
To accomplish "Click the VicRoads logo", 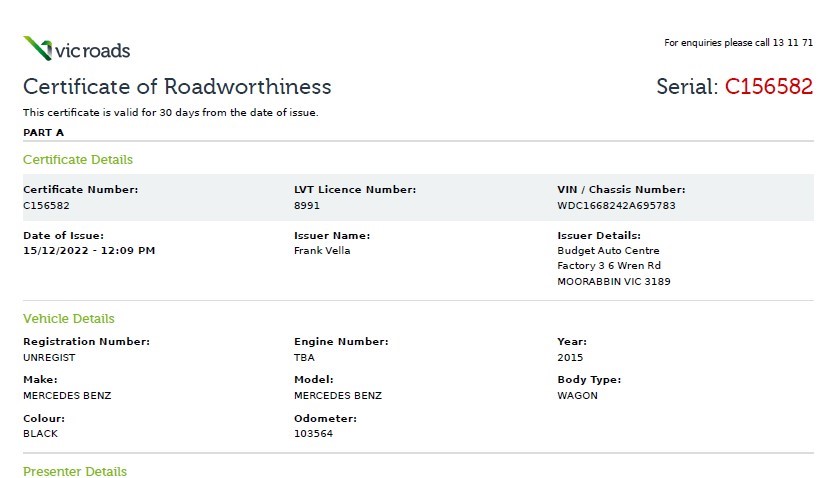I will coord(76,48).
